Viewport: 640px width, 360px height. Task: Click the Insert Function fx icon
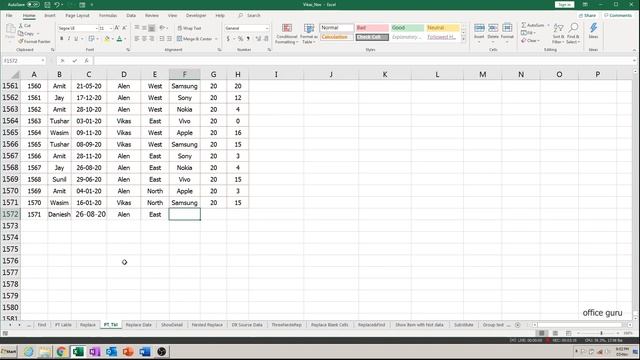coord(86,61)
